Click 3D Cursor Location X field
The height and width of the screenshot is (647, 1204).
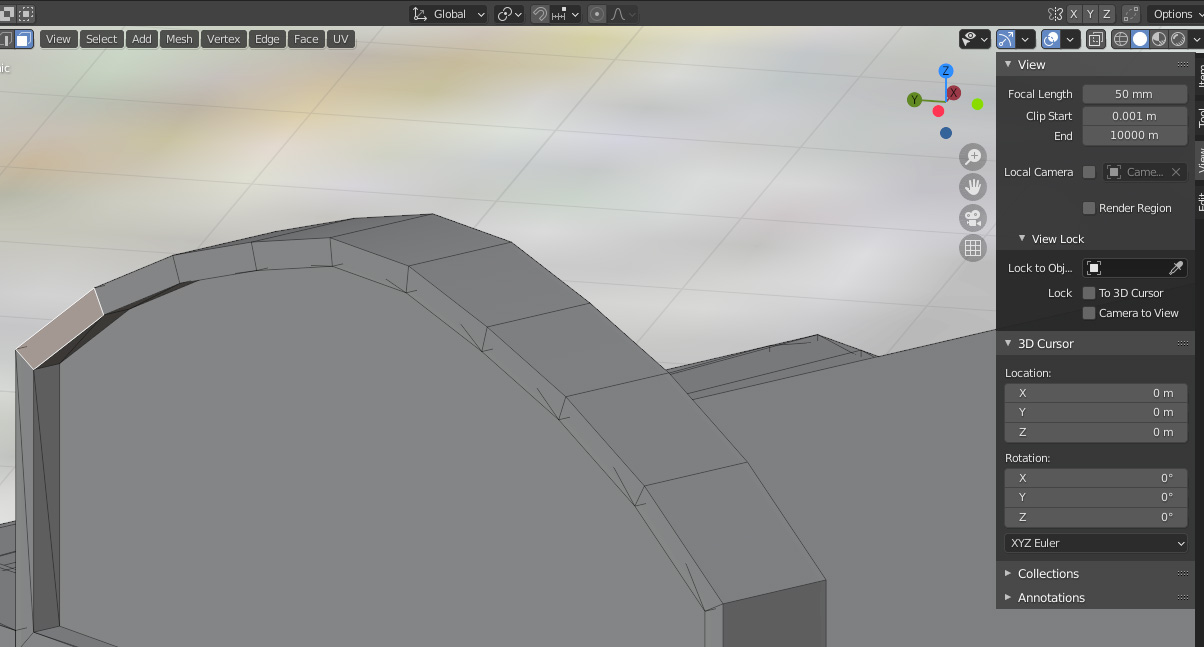click(1096, 393)
